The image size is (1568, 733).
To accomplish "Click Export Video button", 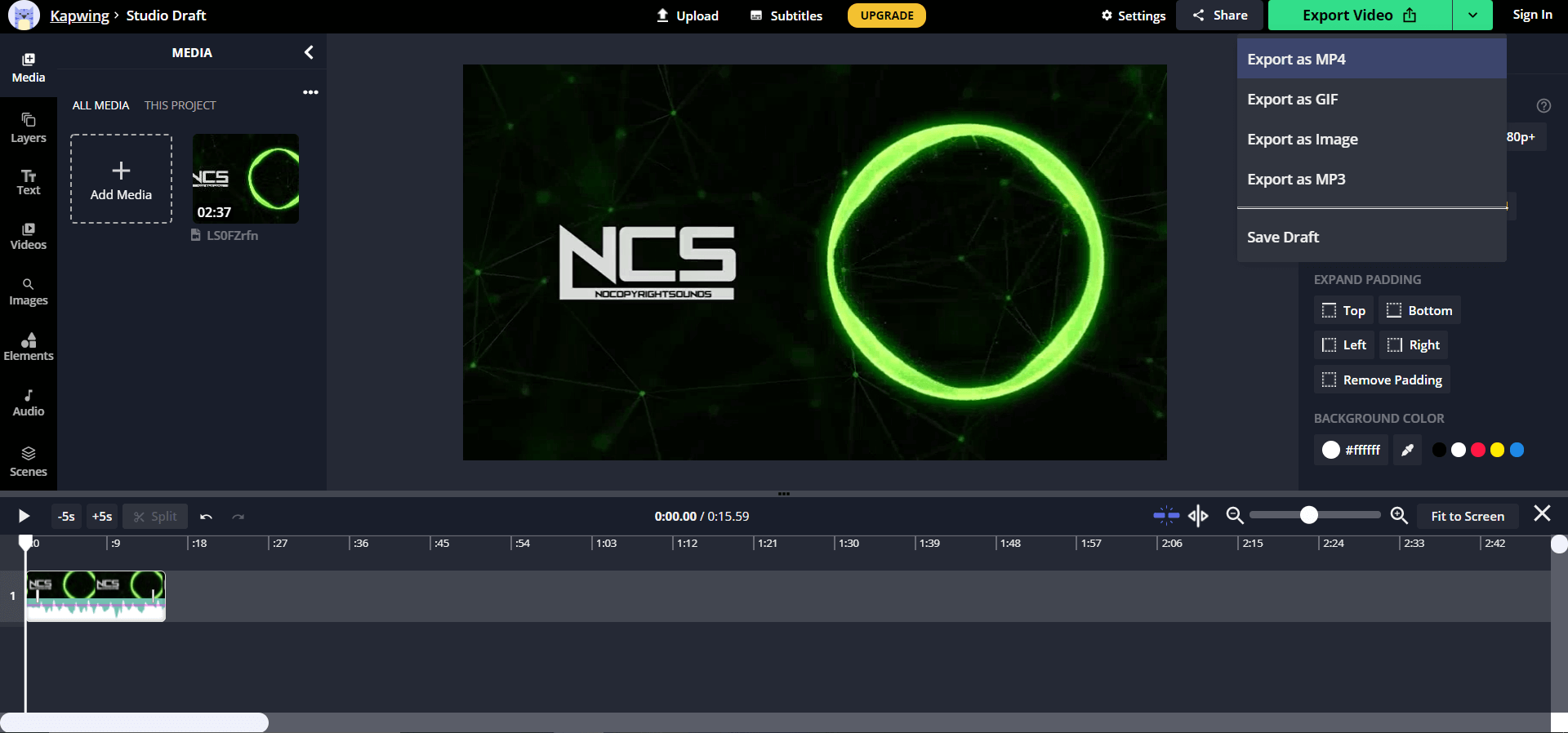I will pyautogui.click(x=1360, y=15).
